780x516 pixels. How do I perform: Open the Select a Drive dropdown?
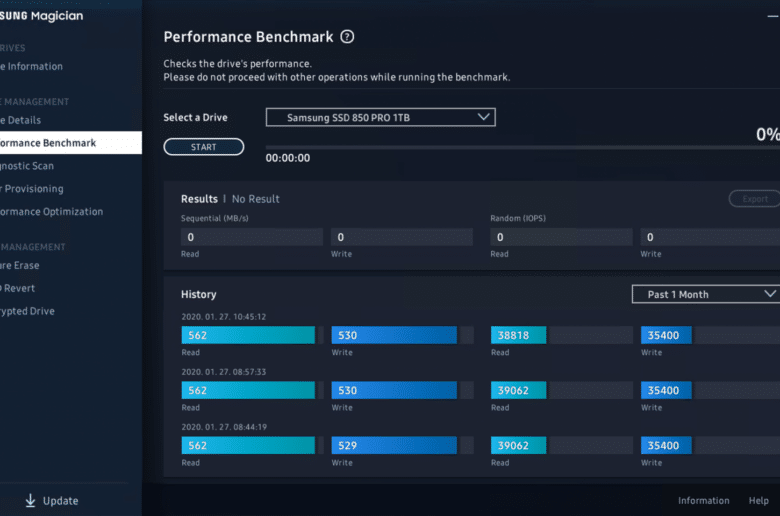click(381, 117)
